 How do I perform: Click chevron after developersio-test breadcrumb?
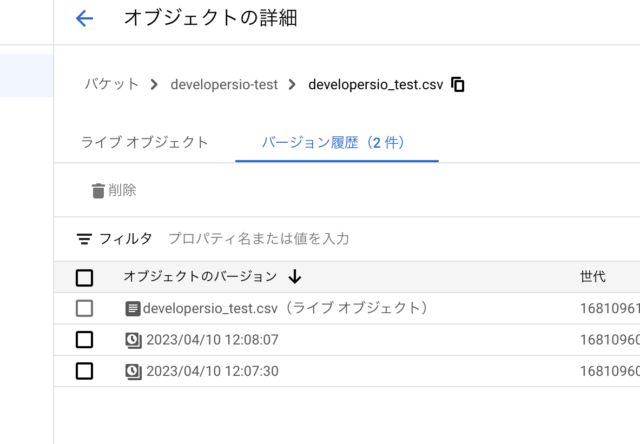(292, 84)
